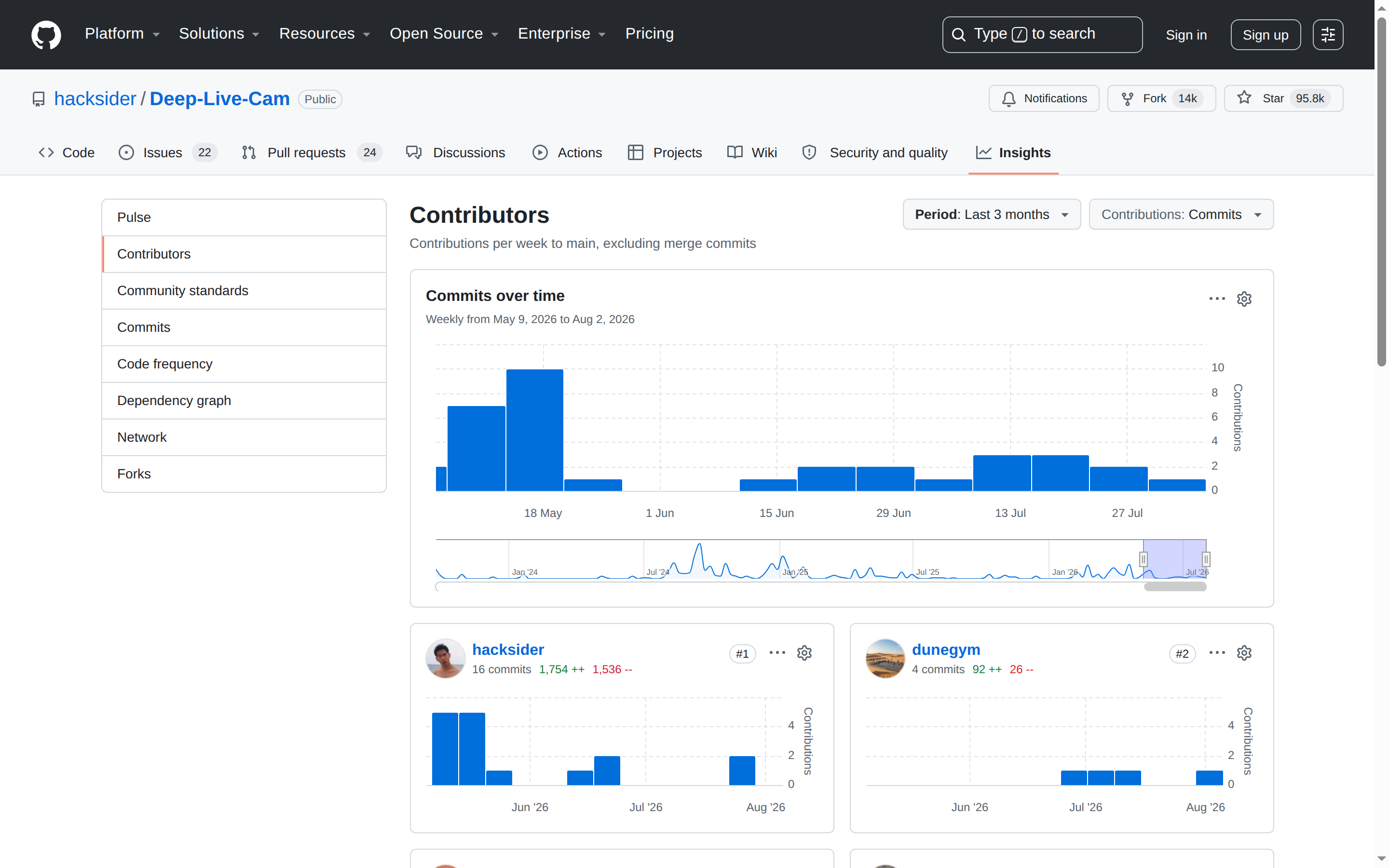This screenshot has height=868, width=1389.
Task: Click the appearance settings icon in header
Action: (1328, 35)
